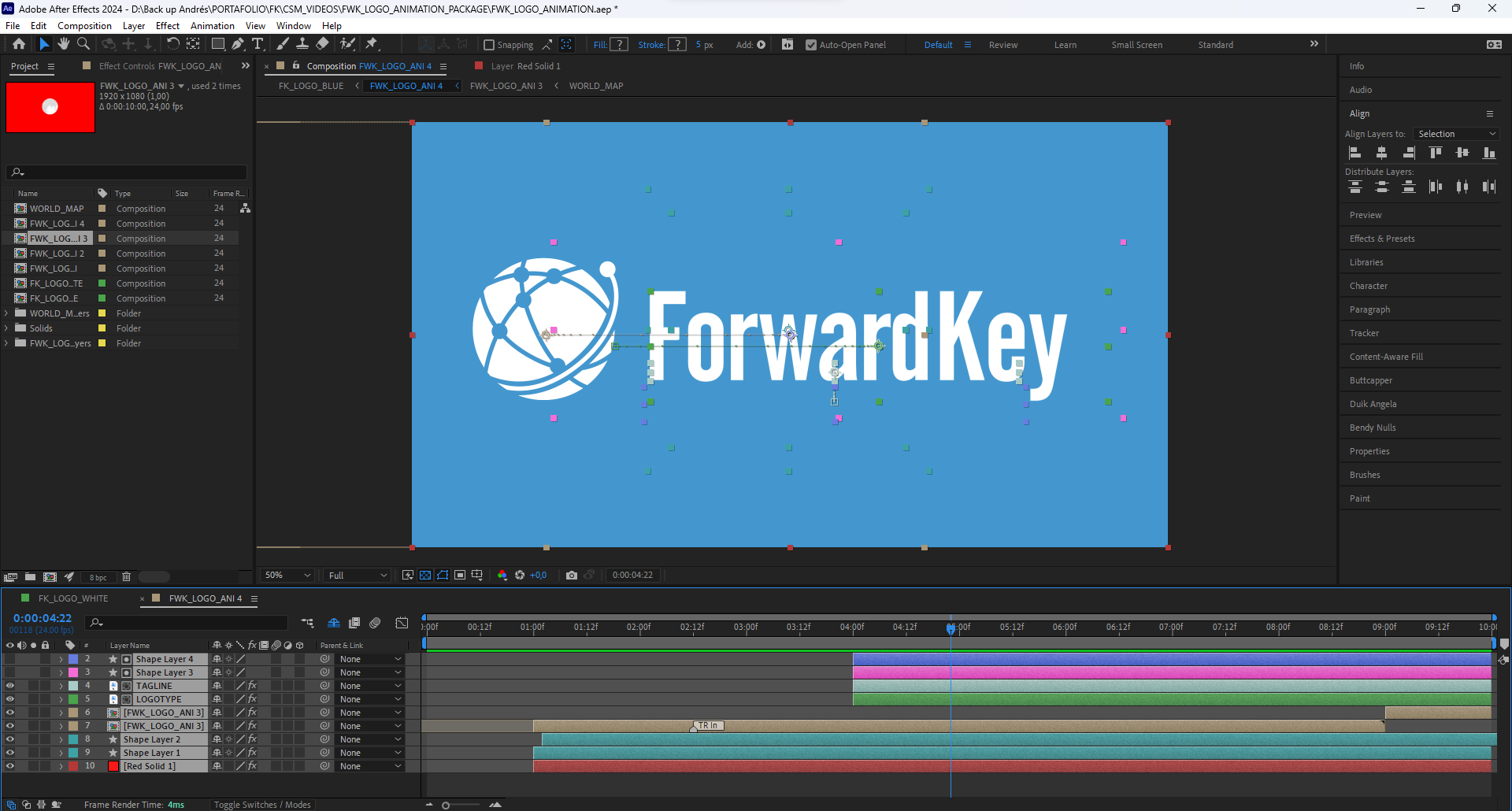
Task: Toggle mask and shape path visibility
Action: tap(443, 576)
